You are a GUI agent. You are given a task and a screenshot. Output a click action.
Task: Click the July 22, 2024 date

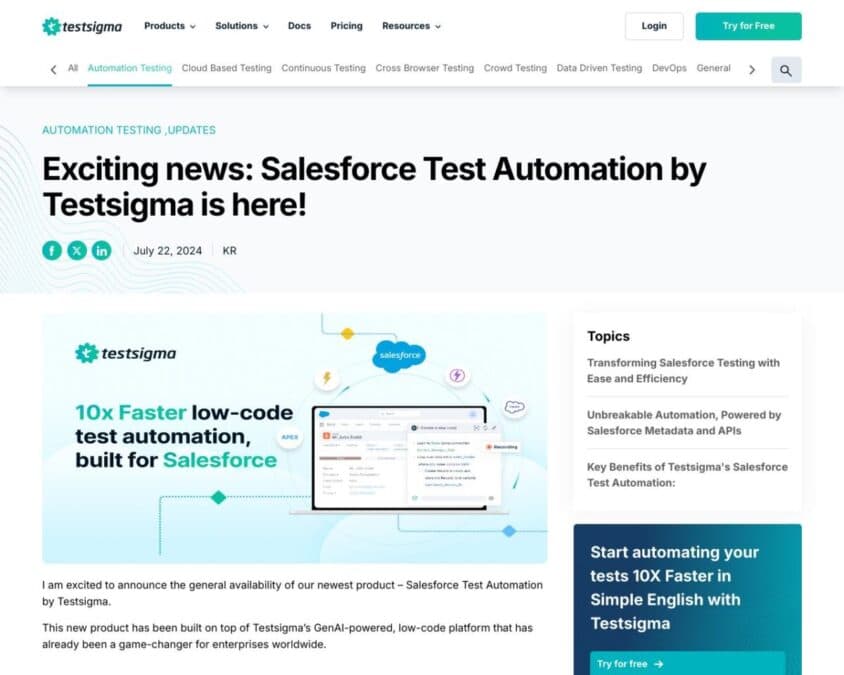[x=167, y=251]
